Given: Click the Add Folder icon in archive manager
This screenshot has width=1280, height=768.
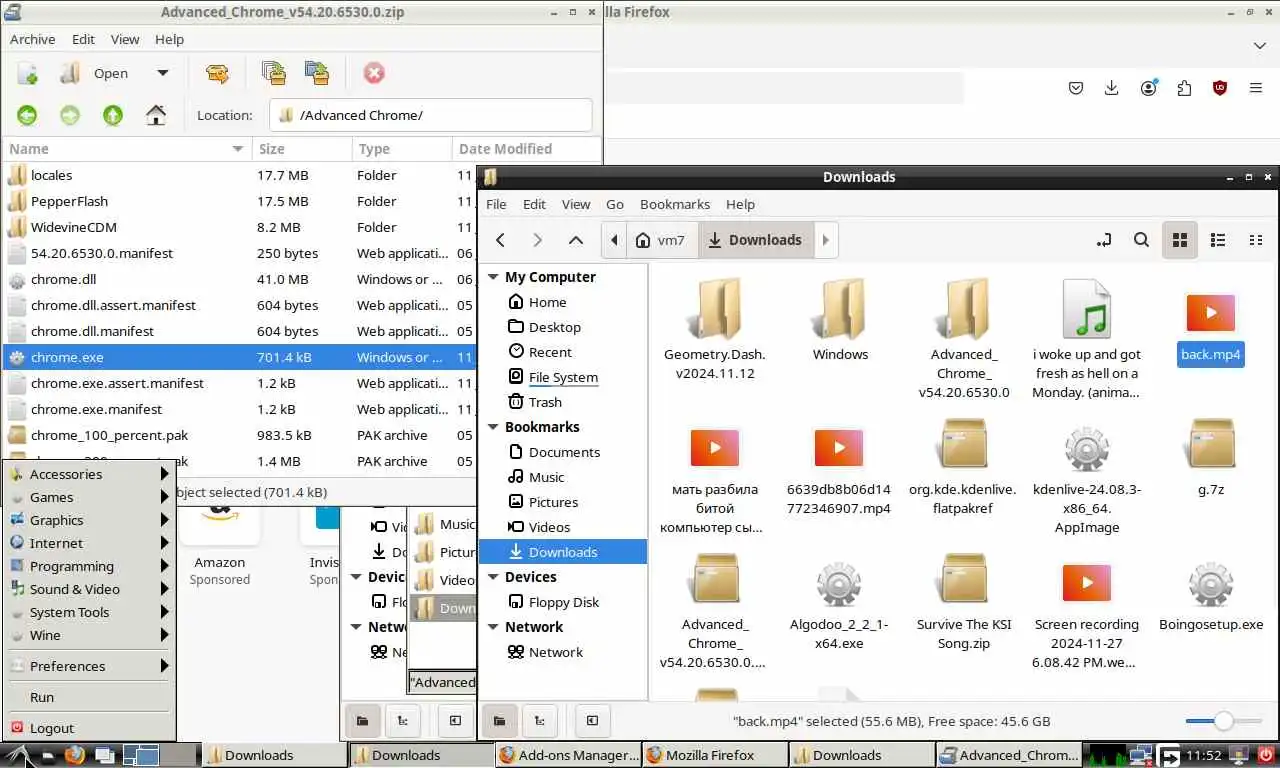Looking at the screenshot, I should point(317,73).
